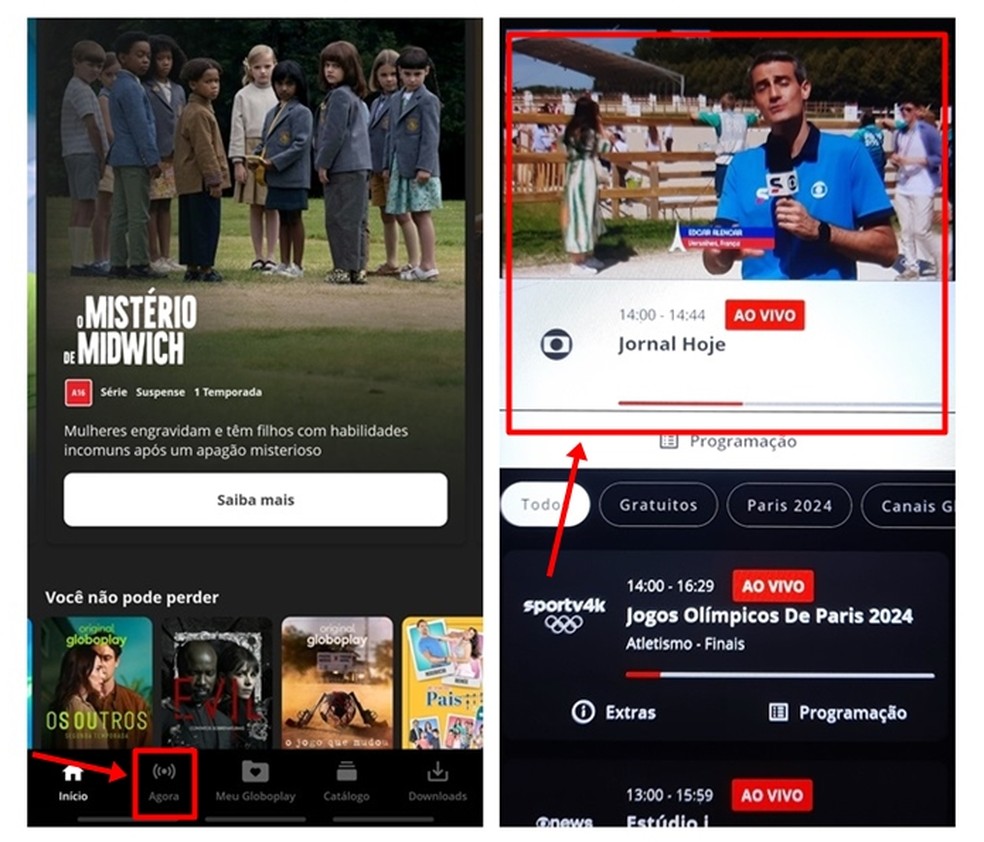The height and width of the screenshot is (842, 984).
Task: Select the Canais Globo filter chip
Action: 909,506
